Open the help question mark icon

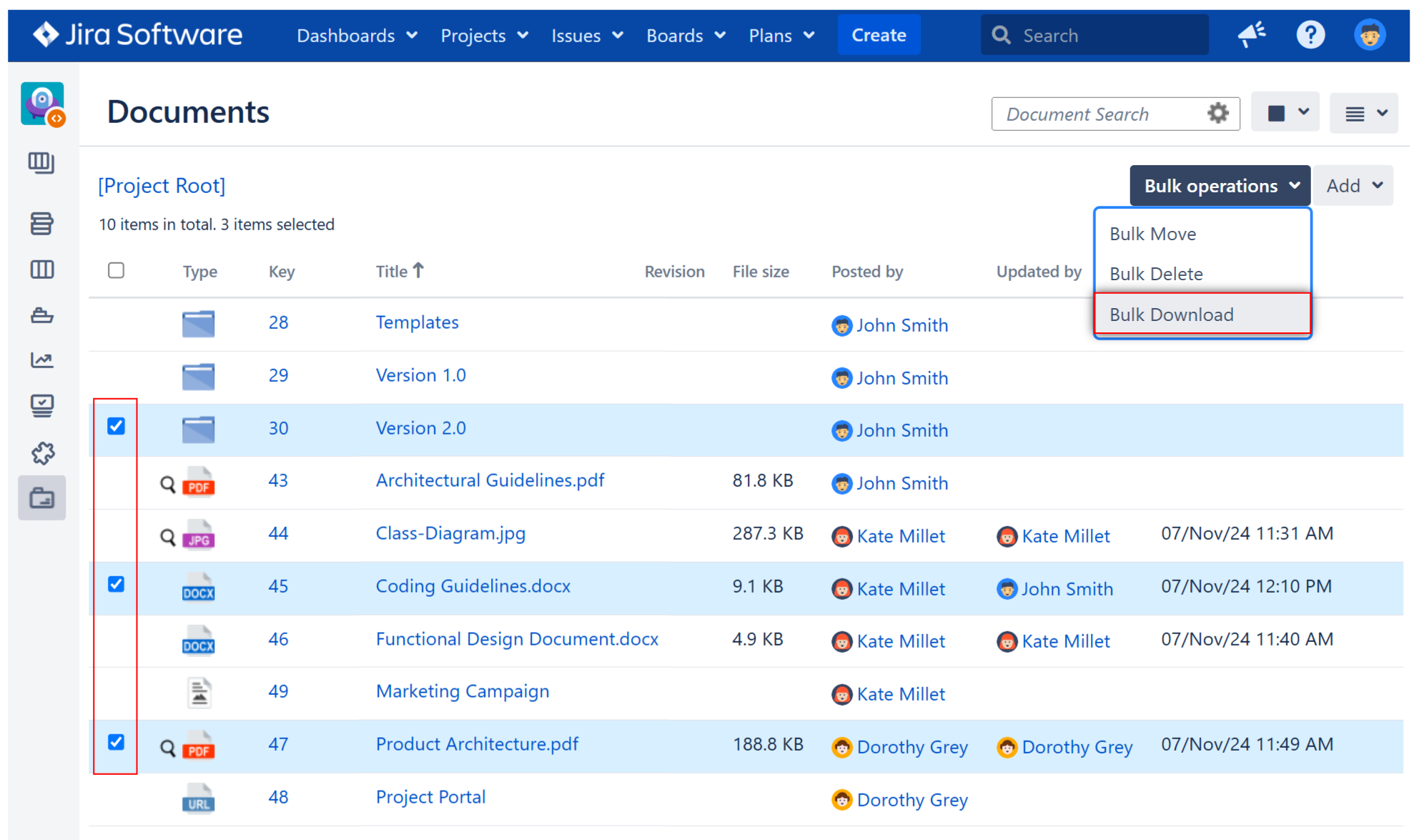pos(1310,35)
